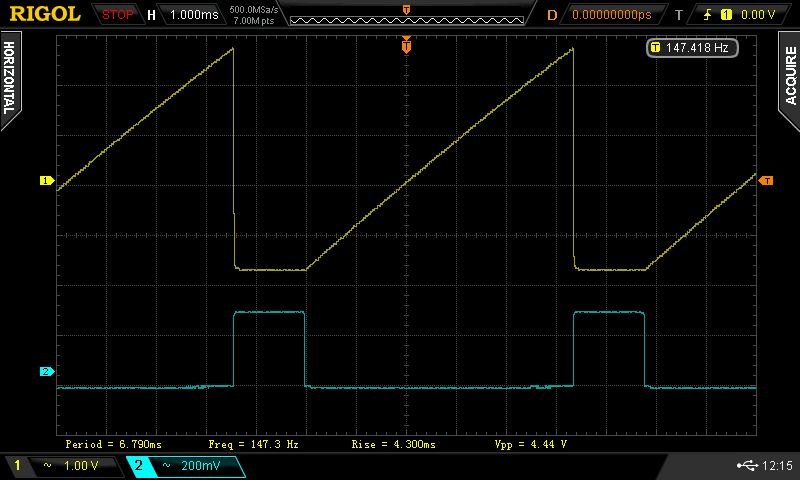Click the H horizontal scale label
The width and height of the screenshot is (800, 480).
click(152, 15)
